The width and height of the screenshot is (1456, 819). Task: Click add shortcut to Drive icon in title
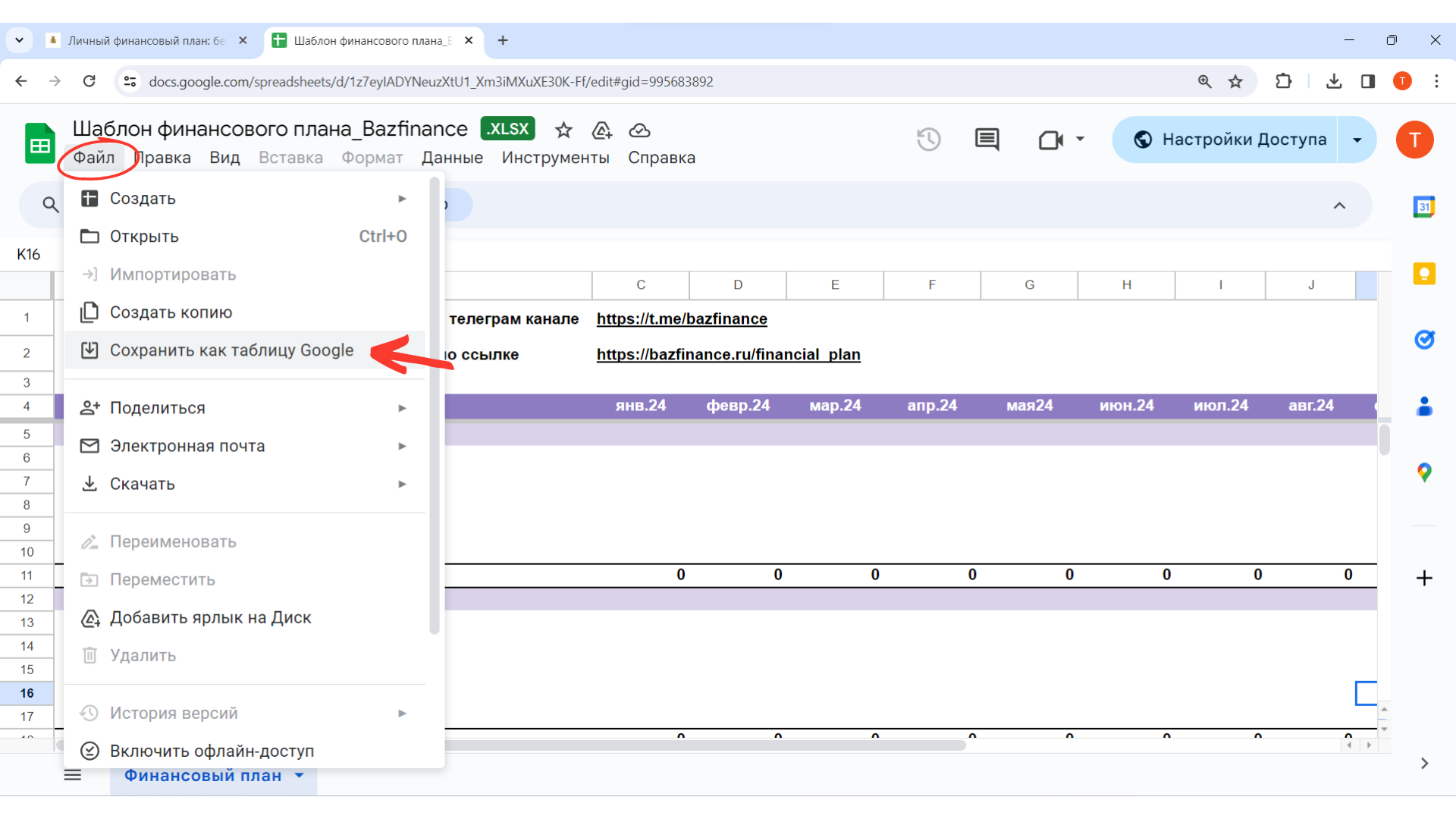602,130
